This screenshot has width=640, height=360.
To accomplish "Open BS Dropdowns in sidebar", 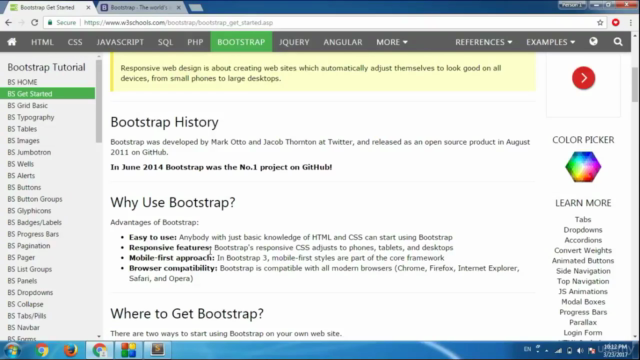I will coord(30,292).
